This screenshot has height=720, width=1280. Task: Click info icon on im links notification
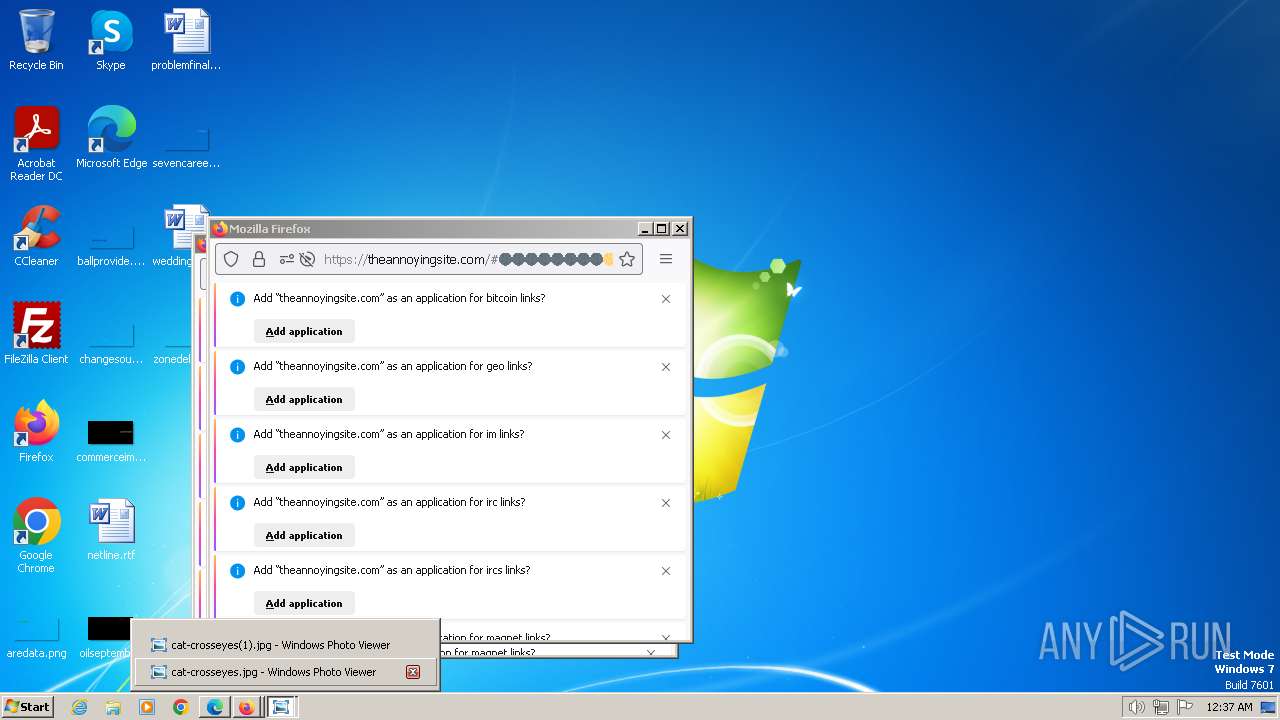[x=237, y=435]
